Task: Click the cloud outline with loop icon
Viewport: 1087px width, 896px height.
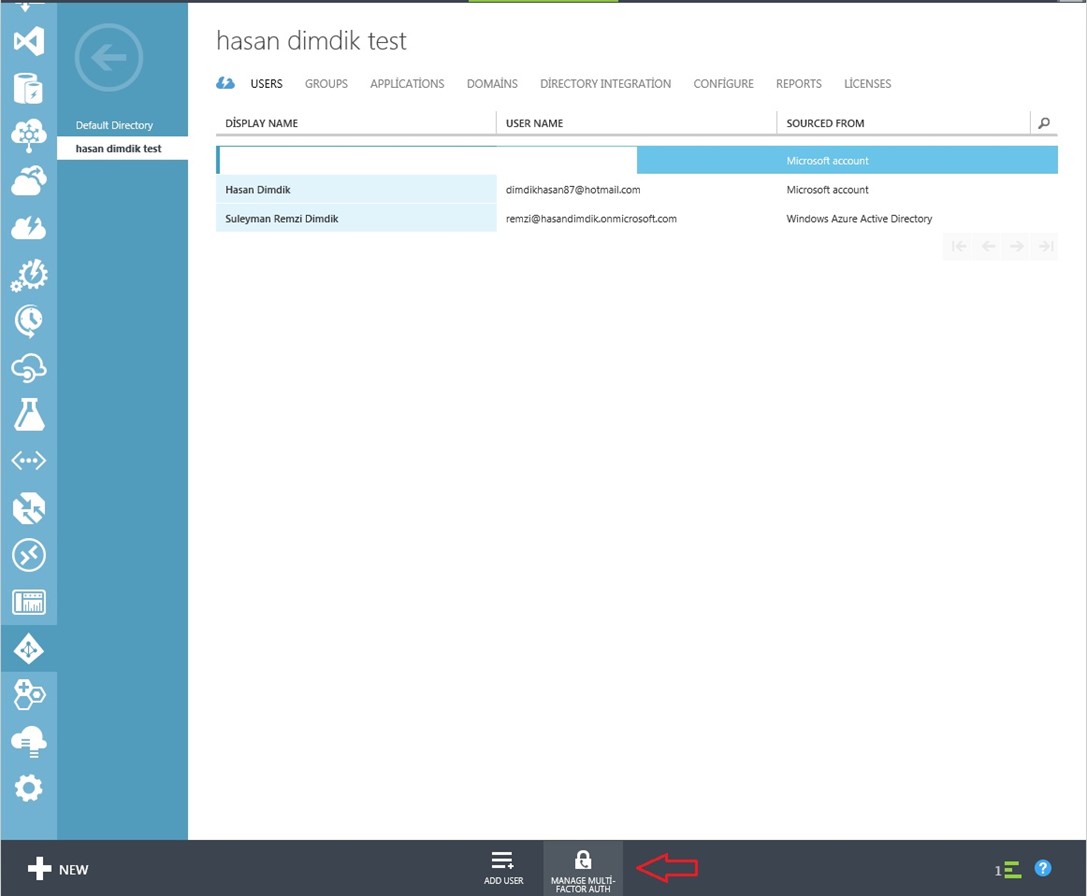Action: coord(28,368)
